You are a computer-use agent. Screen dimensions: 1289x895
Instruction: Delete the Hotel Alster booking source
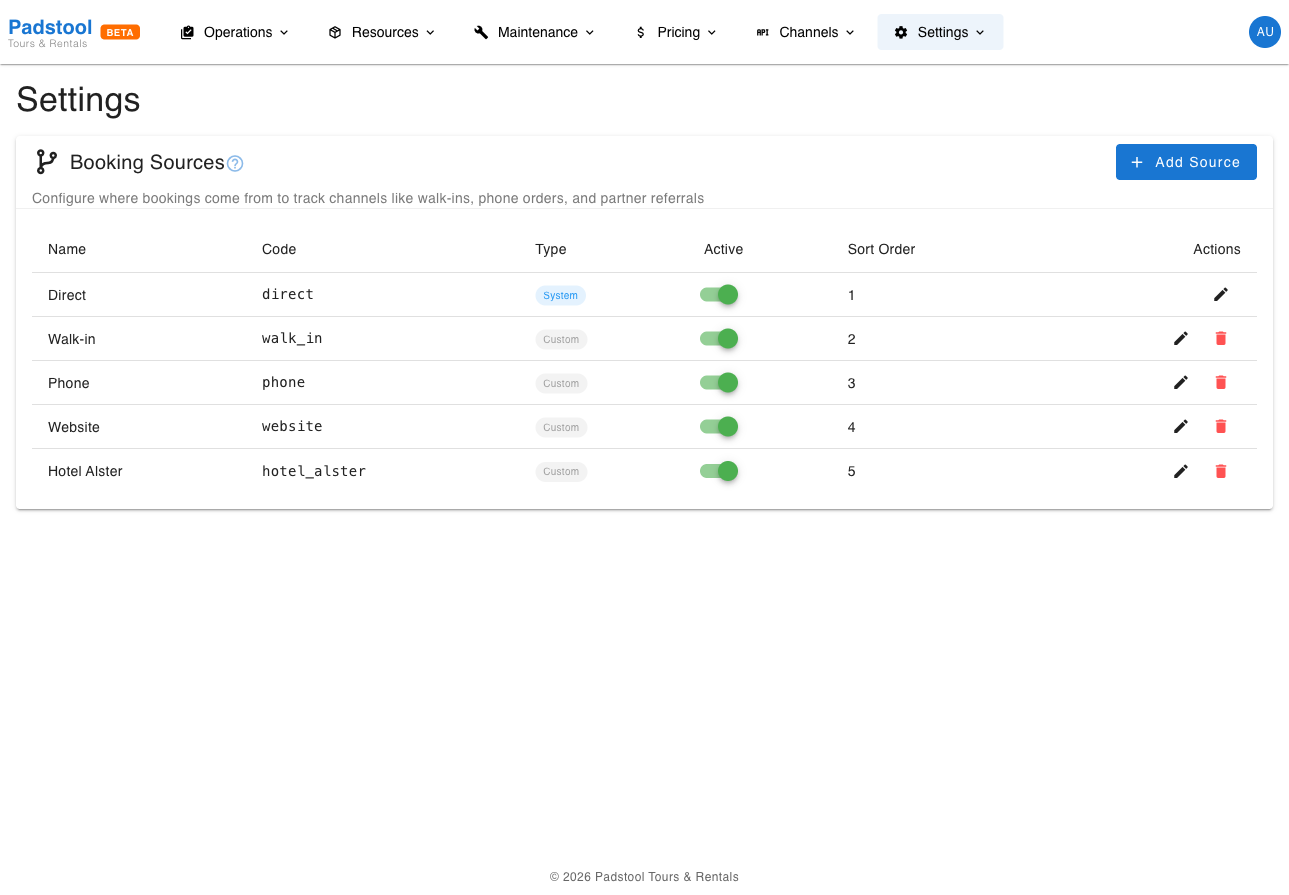pos(1220,471)
